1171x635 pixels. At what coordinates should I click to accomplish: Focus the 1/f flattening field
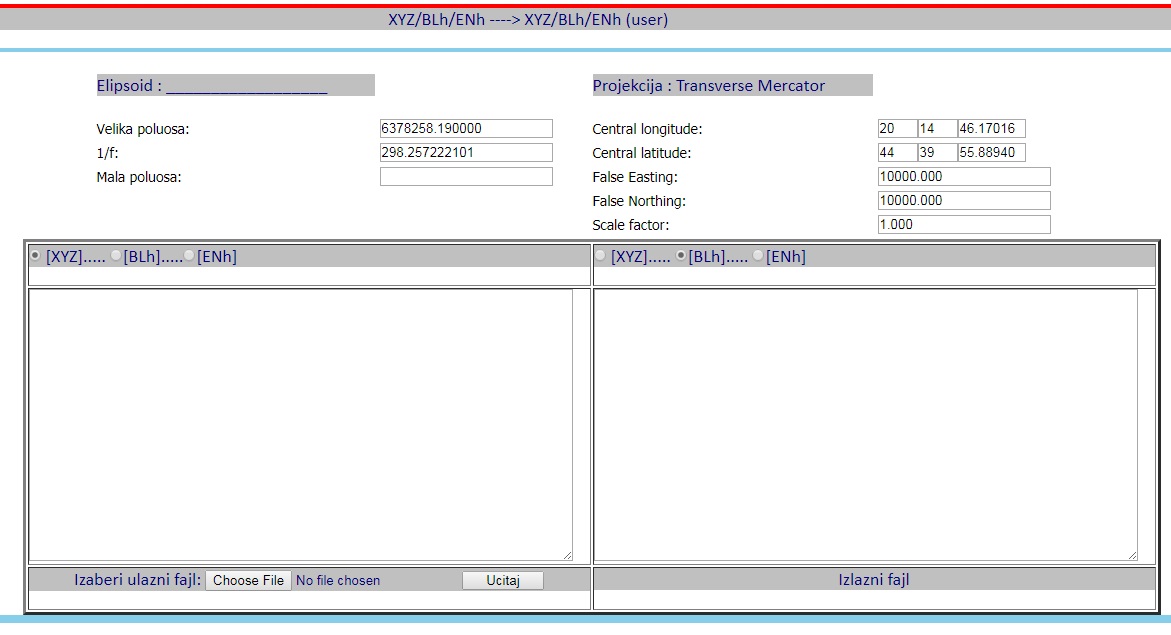coord(466,153)
